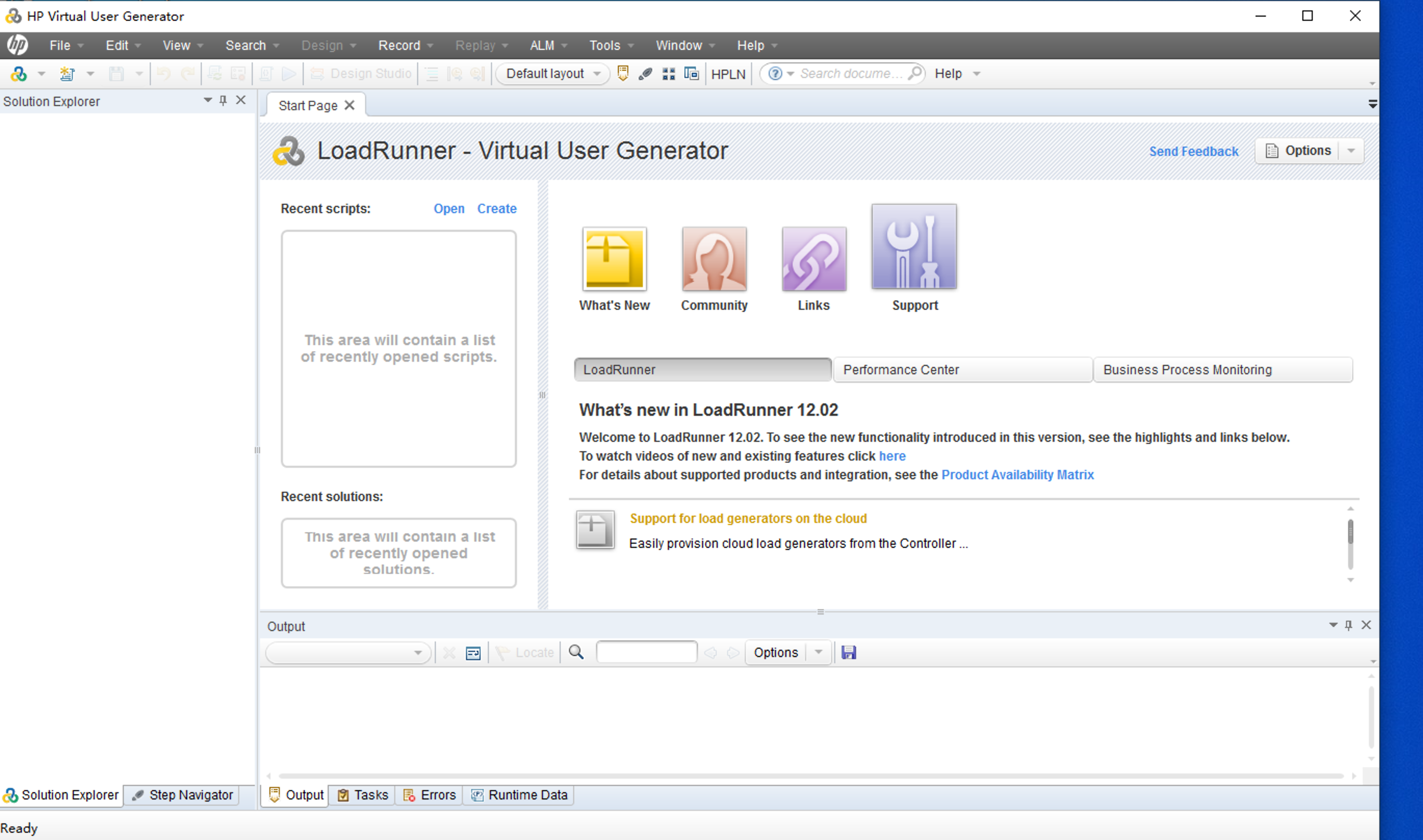Open the Record menu
This screenshot has width=1423, height=840.
coord(406,45)
